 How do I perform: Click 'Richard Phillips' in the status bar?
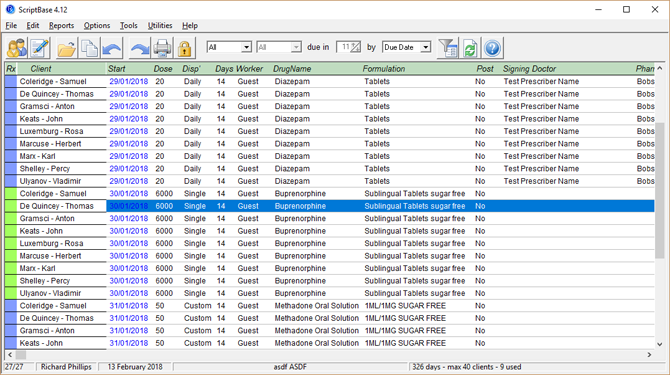click(x=66, y=367)
